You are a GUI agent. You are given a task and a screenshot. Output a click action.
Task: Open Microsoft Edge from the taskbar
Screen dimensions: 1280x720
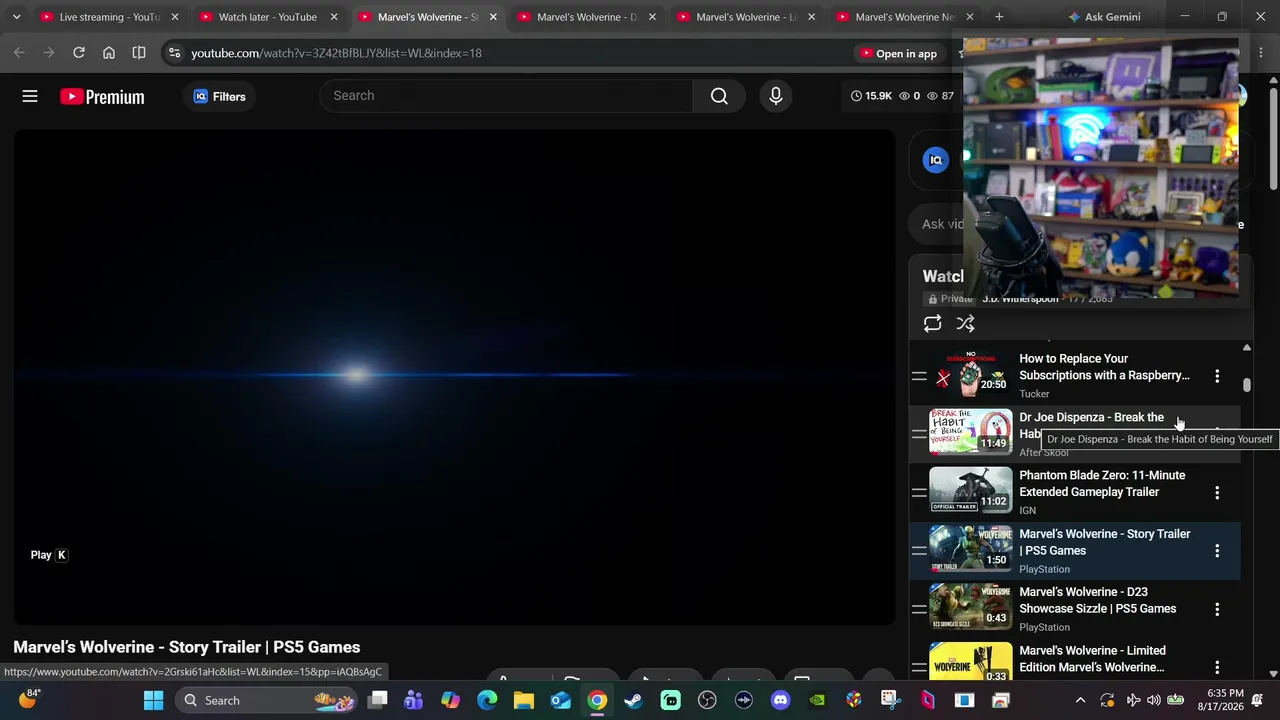pyautogui.click(x=487, y=700)
